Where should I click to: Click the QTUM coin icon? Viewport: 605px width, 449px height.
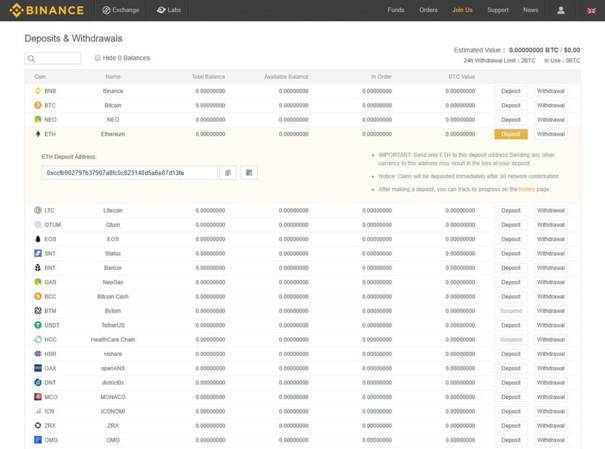(x=38, y=224)
